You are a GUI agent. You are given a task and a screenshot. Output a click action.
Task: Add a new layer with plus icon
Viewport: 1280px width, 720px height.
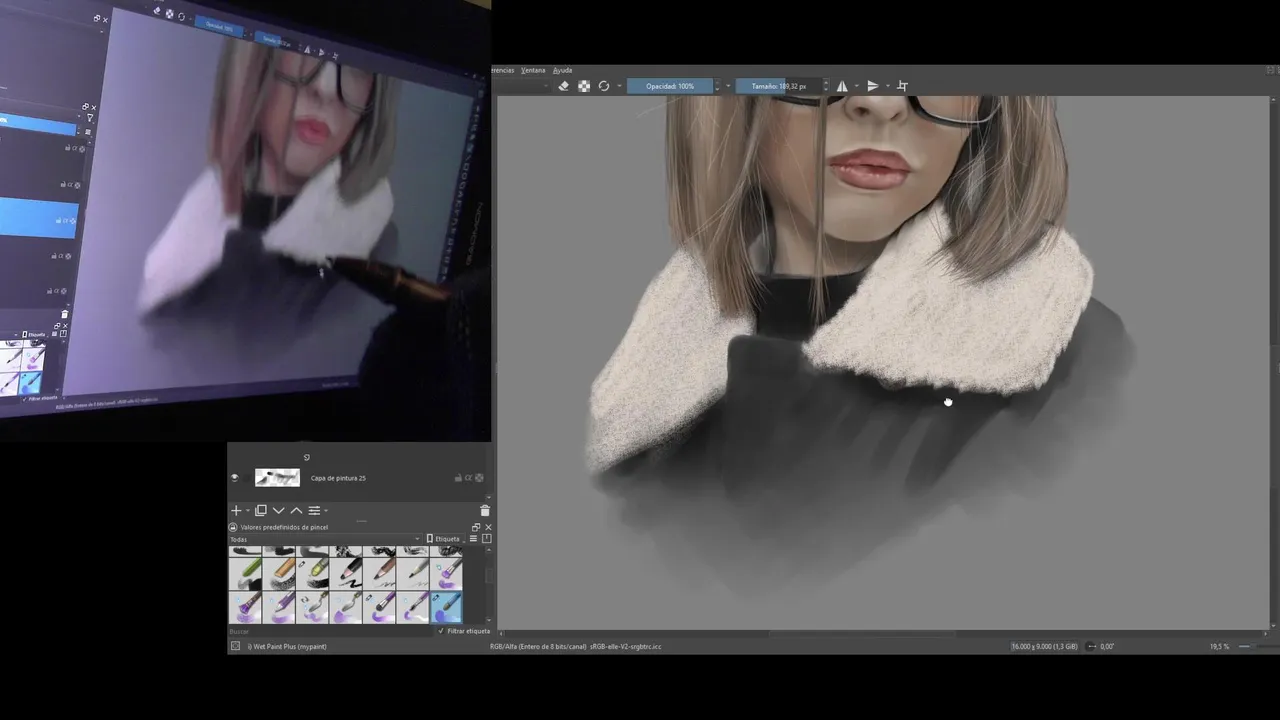[237, 510]
